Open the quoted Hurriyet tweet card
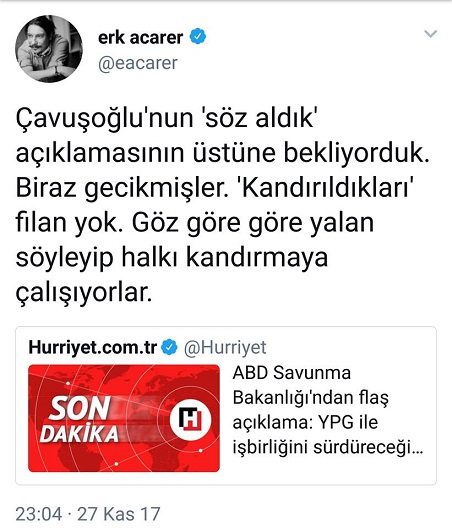This screenshot has height=528, width=452. (x=226, y=406)
